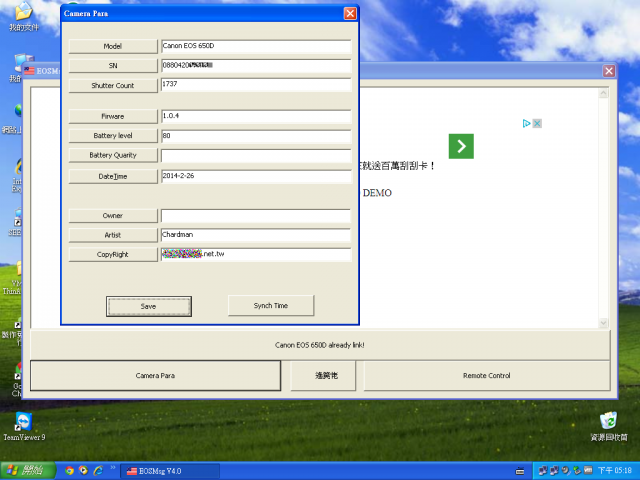Focus the Model field showing Canon EOS 650D
The height and width of the screenshot is (480, 640).
(x=256, y=46)
